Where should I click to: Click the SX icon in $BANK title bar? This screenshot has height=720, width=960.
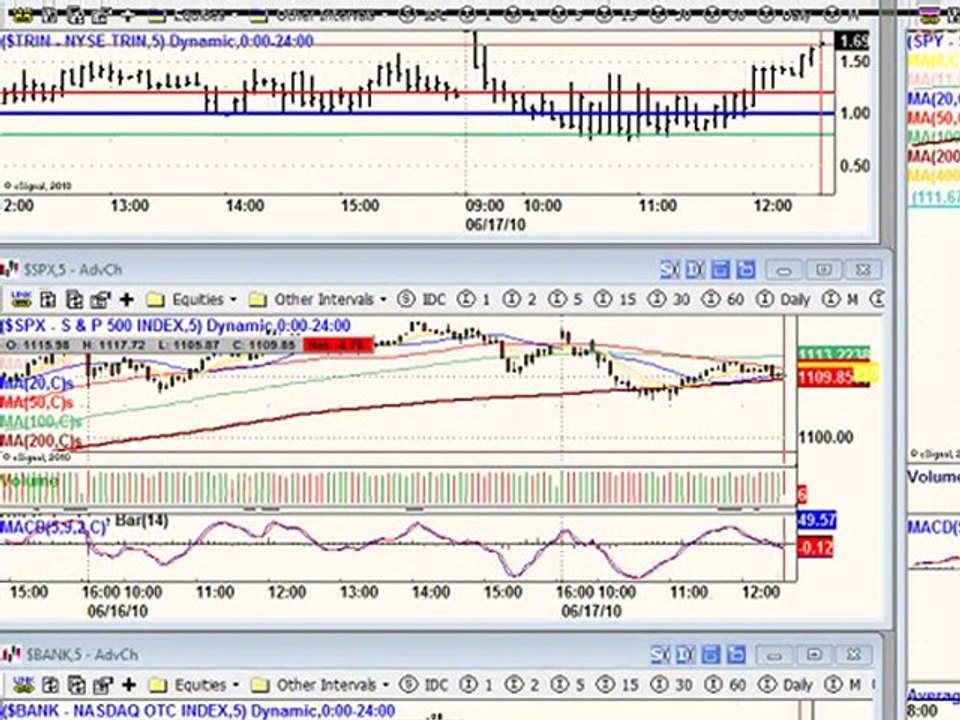660,655
